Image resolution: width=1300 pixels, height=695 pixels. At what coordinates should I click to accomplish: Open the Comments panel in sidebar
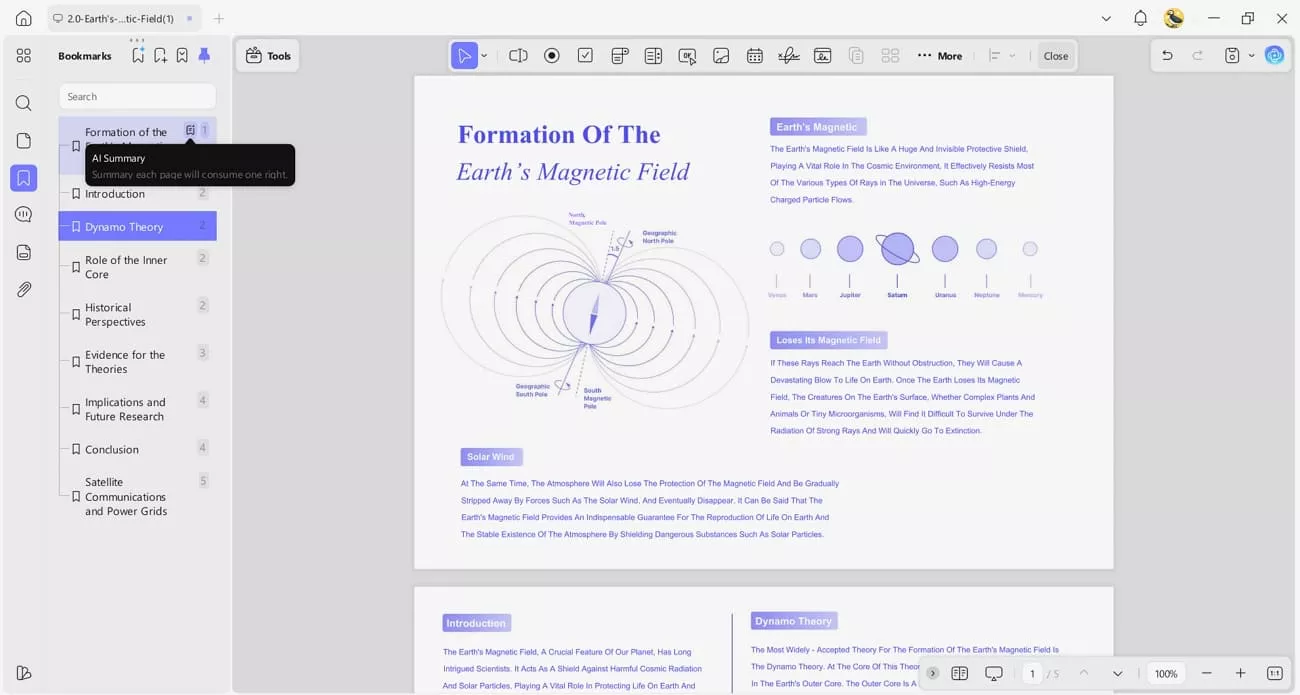[23, 213]
